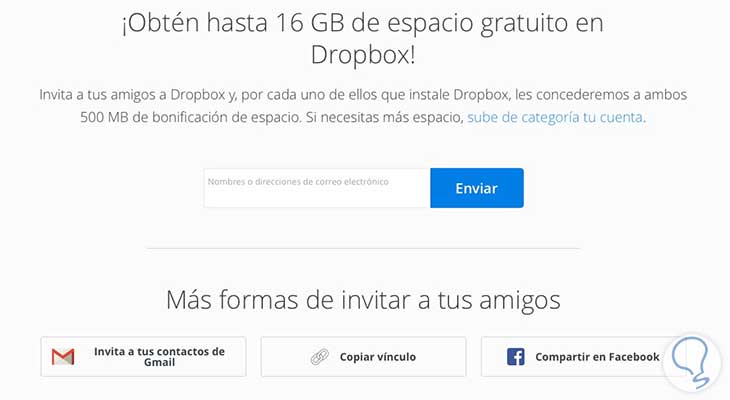The height and width of the screenshot is (400, 730).
Task: Click 'Más formas de invitar a tus amigos' heading
Action: point(363,299)
